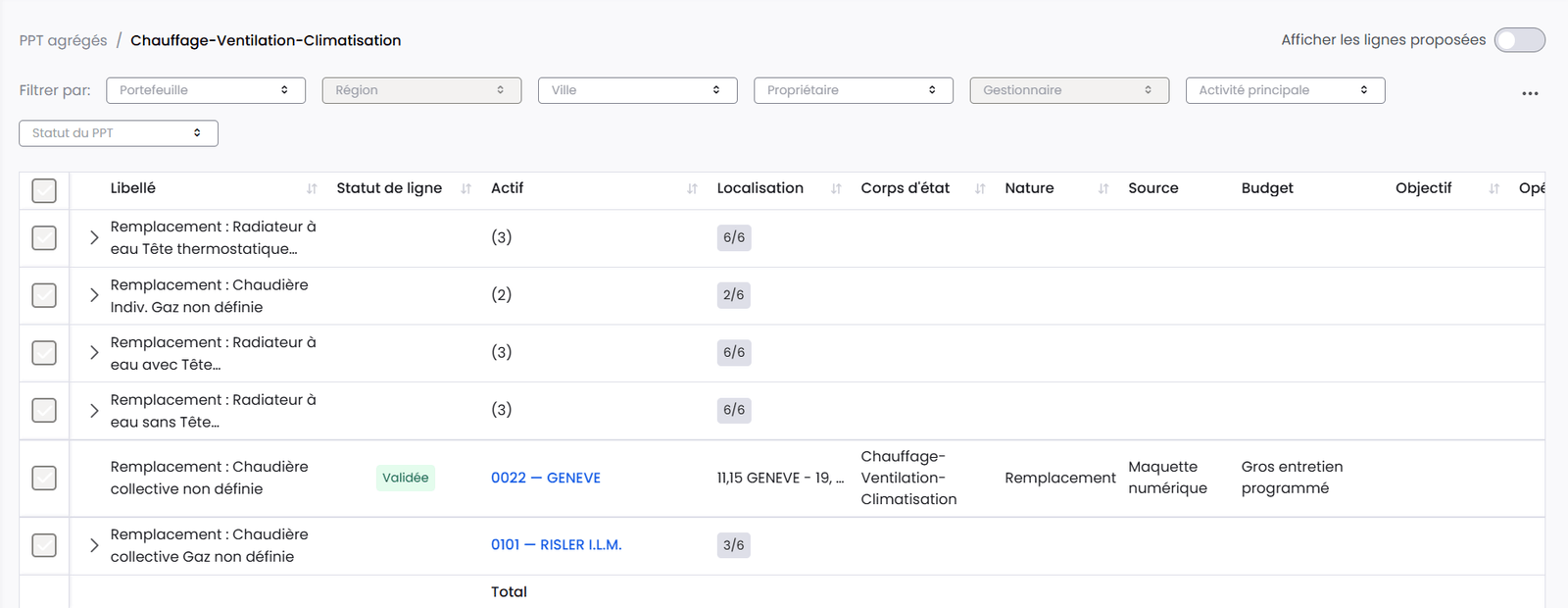The image size is (1568, 608).
Task: Click the Gros entretien programmé budget cell
Action: coord(1292,478)
